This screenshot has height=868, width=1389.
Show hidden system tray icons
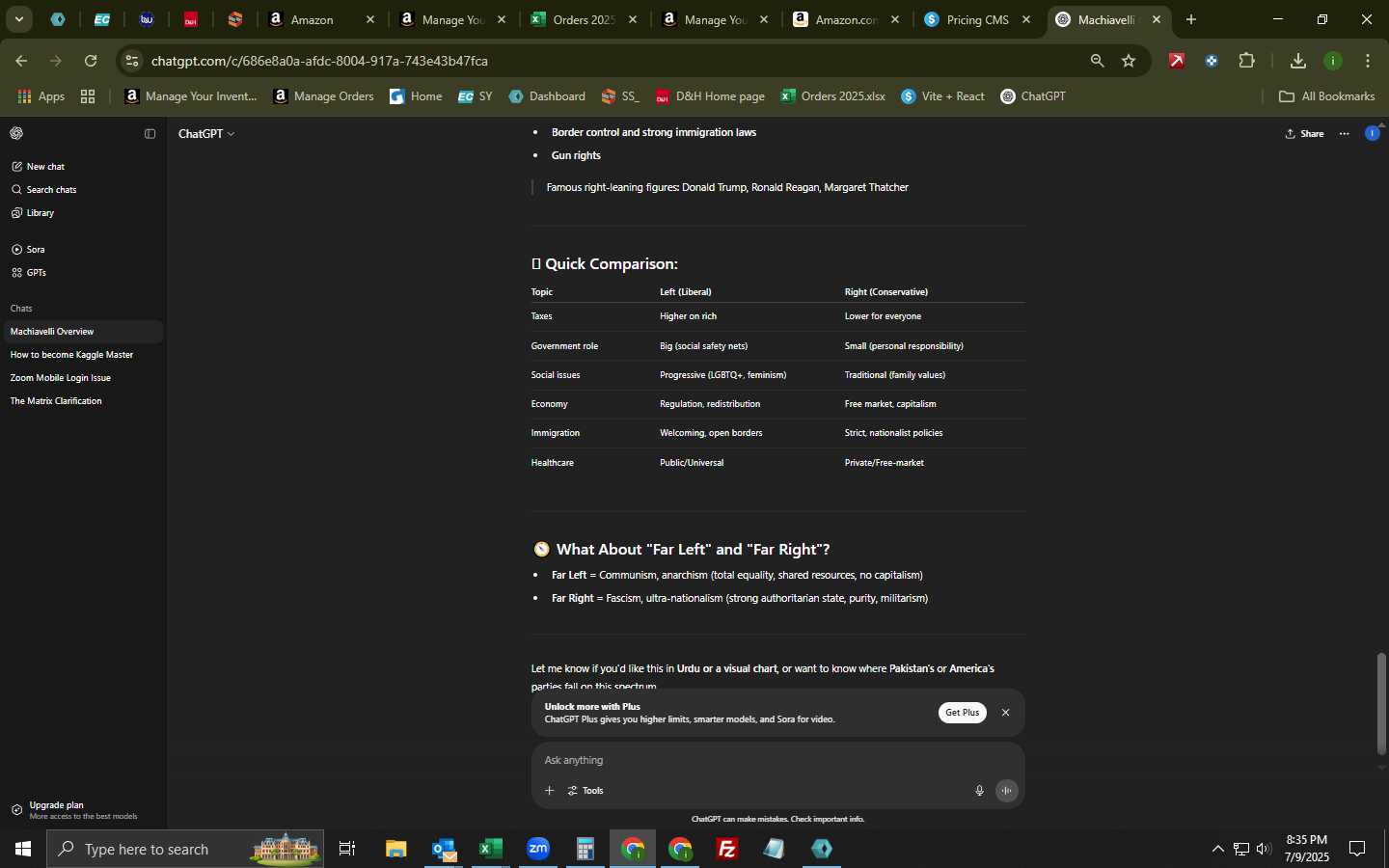coord(1217,849)
